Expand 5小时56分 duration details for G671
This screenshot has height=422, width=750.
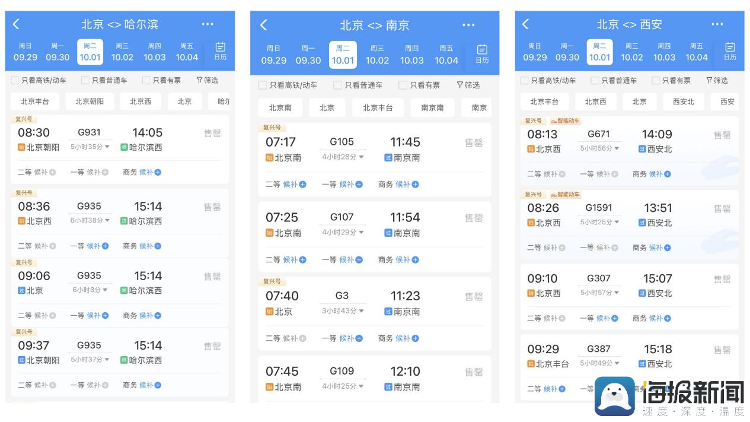(x=600, y=148)
